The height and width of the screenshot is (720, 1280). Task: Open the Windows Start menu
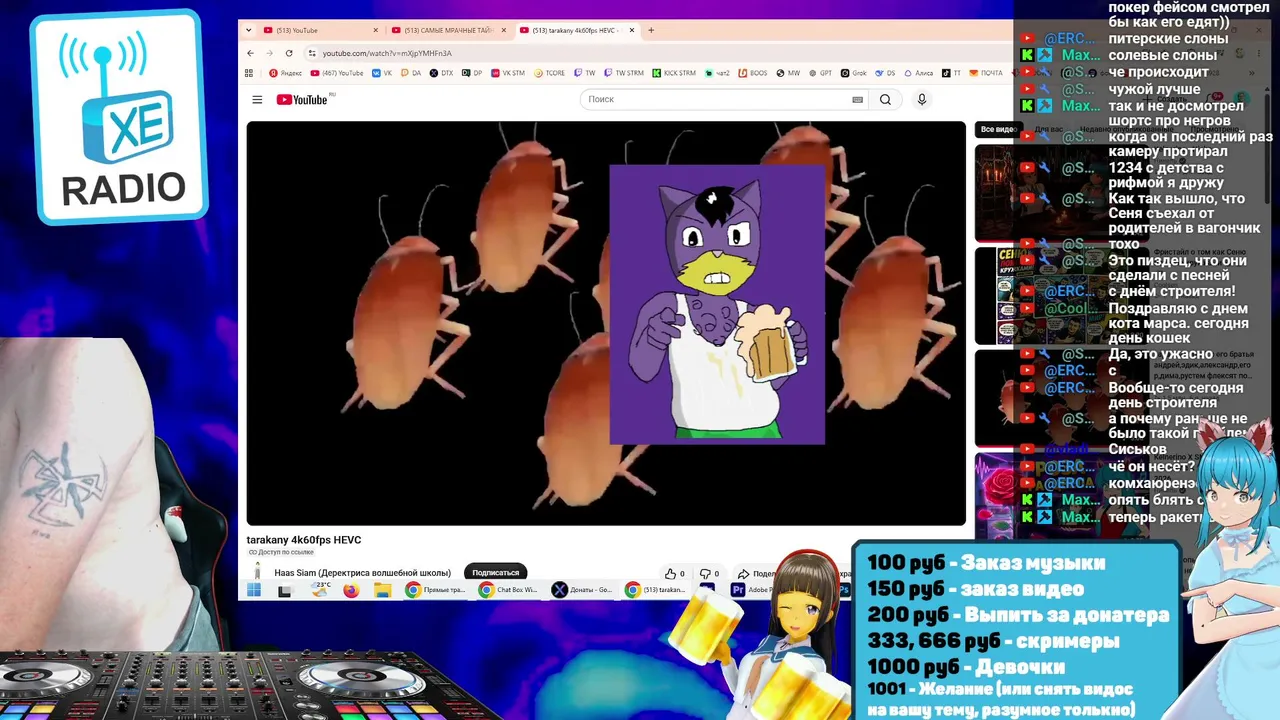pos(254,590)
